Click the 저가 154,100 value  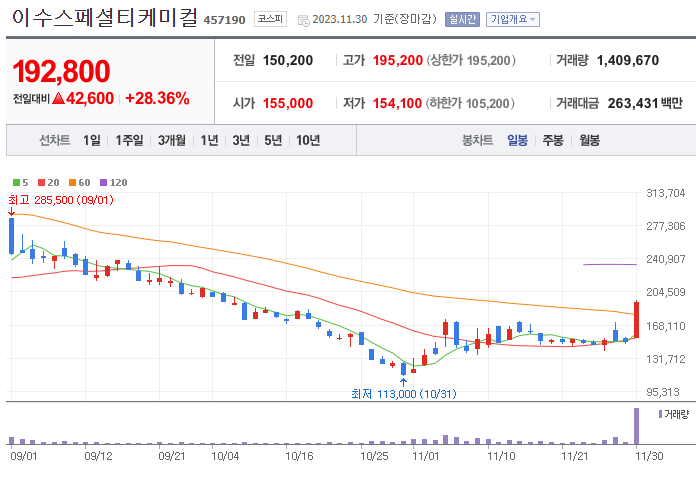coord(397,103)
